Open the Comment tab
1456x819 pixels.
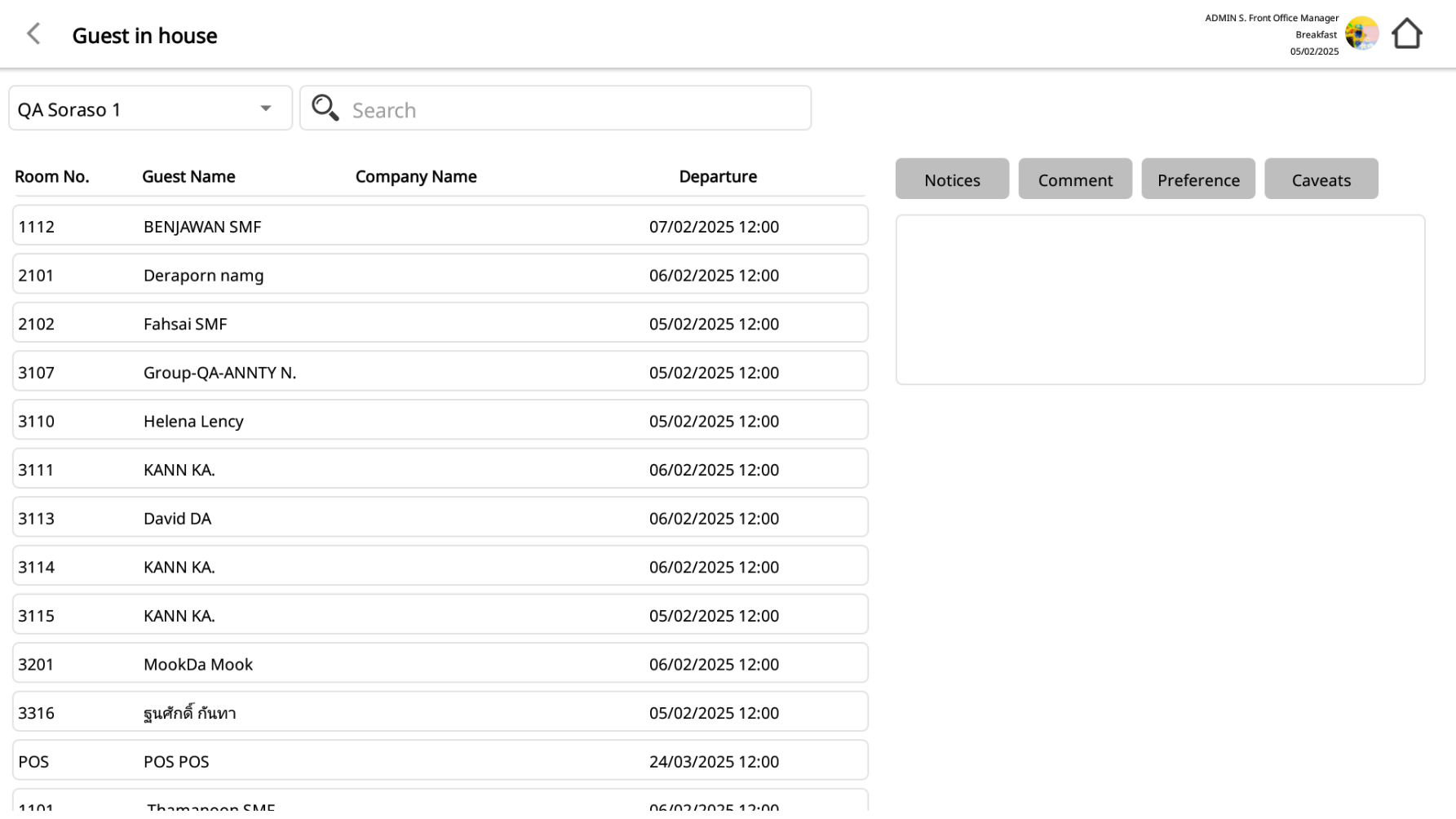click(x=1074, y=179)
